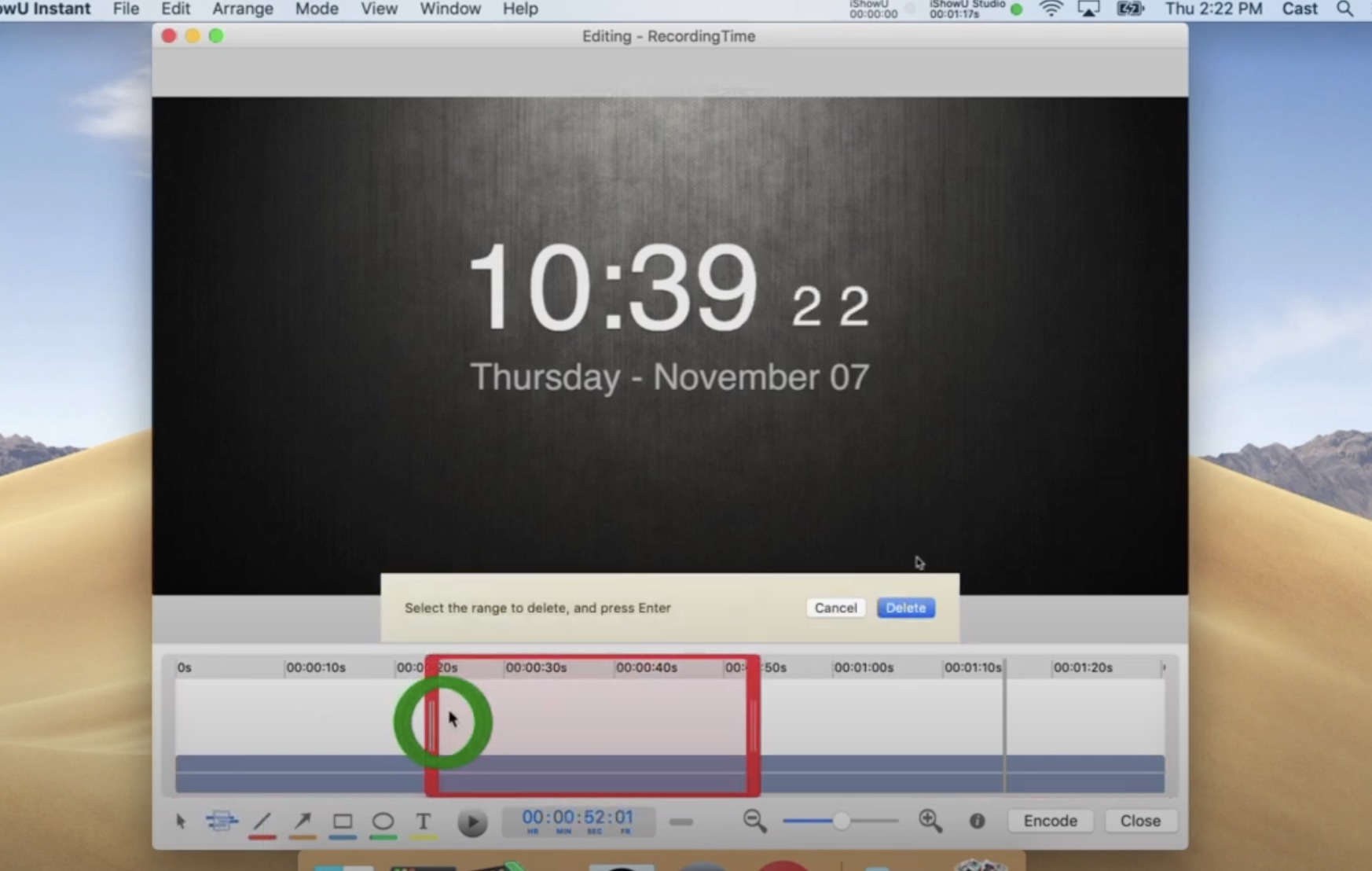Image resolution: width=1372 pixels, height=871 pixels.
Task: Open the Arrange menu
Action: [x=243, y=9]
